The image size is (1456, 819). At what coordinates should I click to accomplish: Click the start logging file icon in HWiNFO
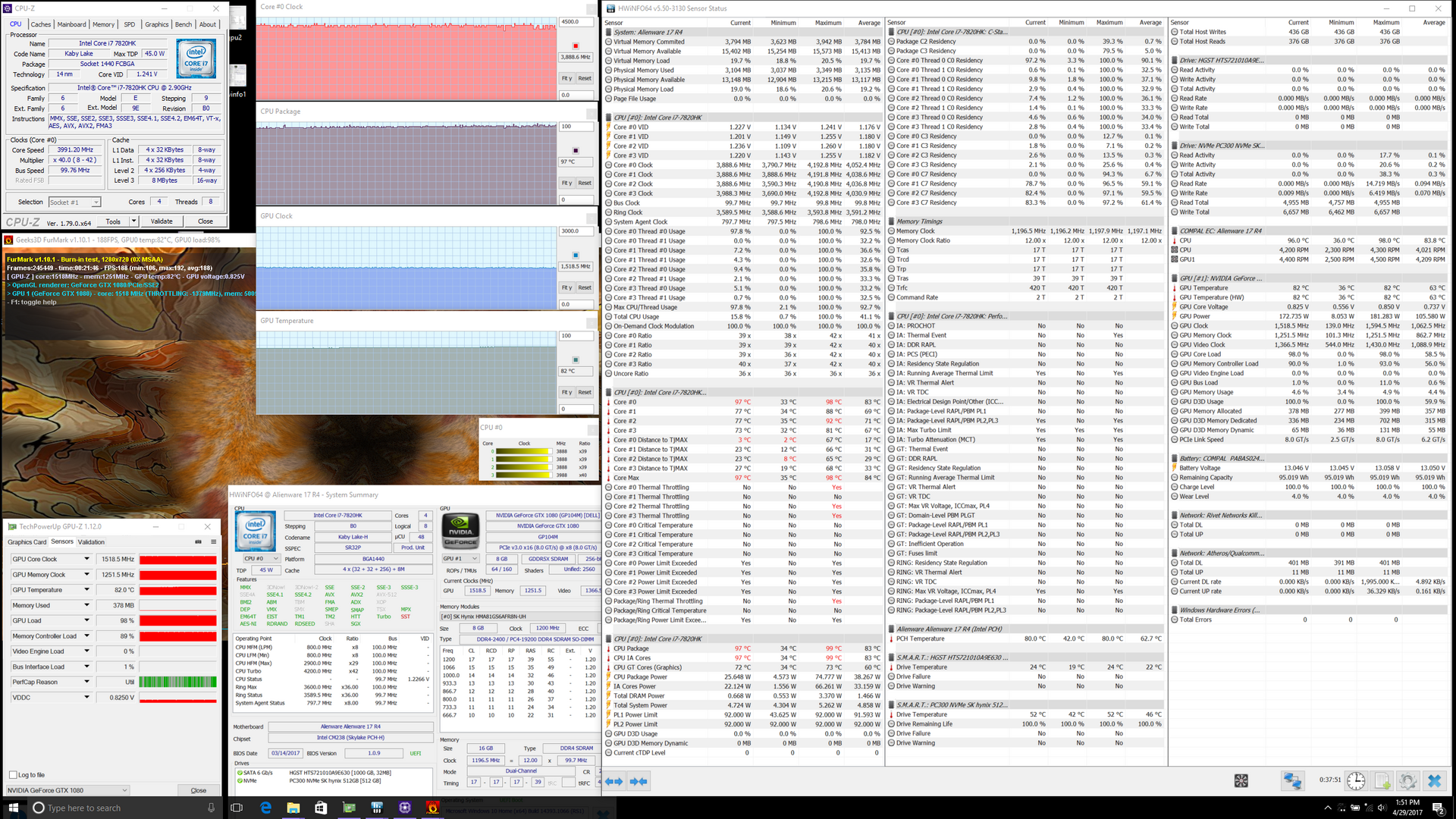pos(1382,781)
